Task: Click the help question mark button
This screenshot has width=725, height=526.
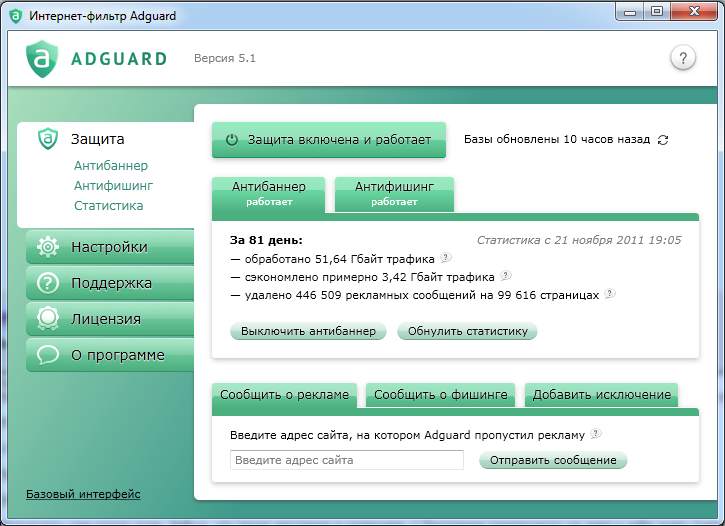Action: click(x=682, y=58)
